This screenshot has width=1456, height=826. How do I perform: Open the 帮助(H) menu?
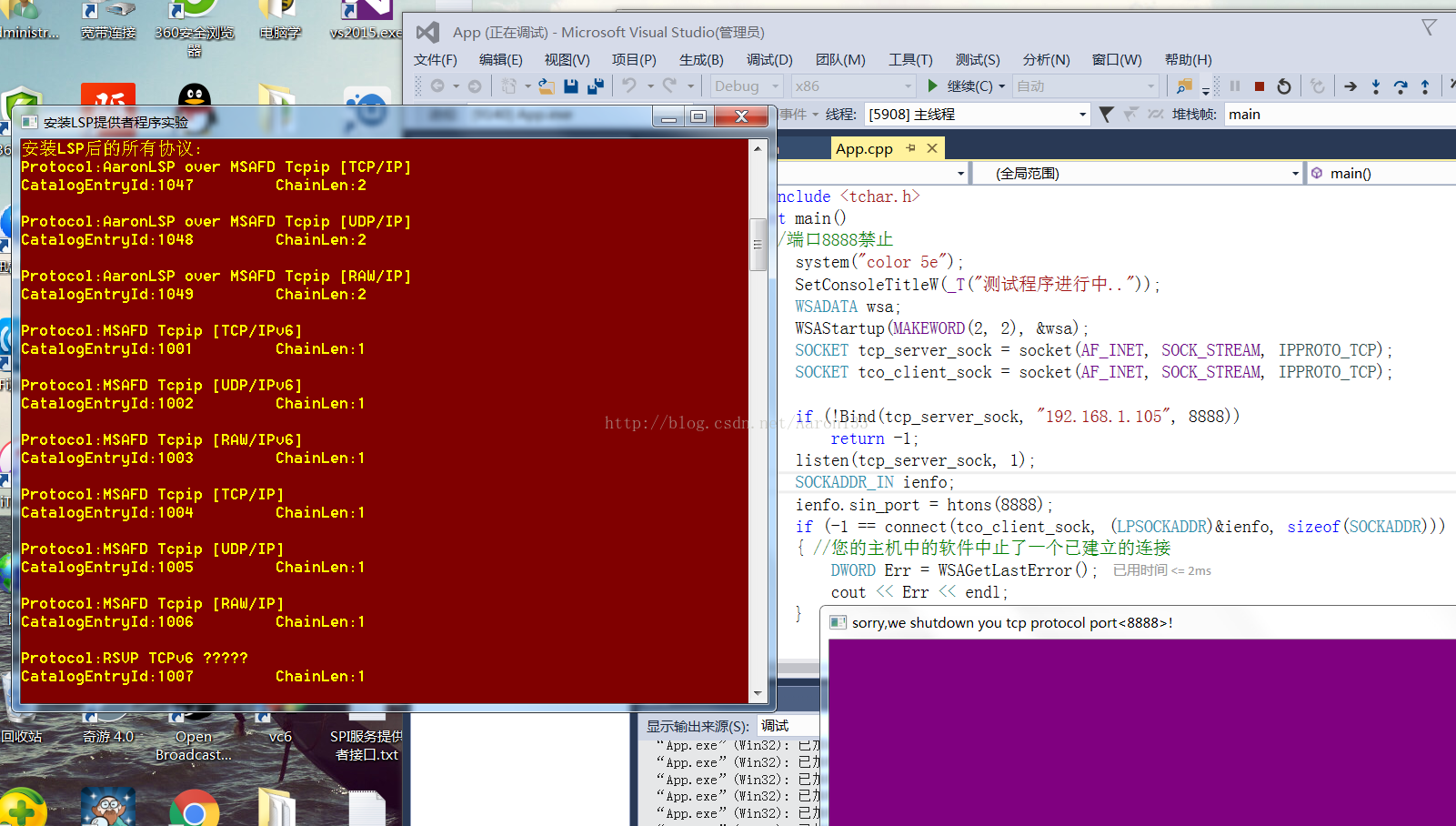click(1188, 59)
